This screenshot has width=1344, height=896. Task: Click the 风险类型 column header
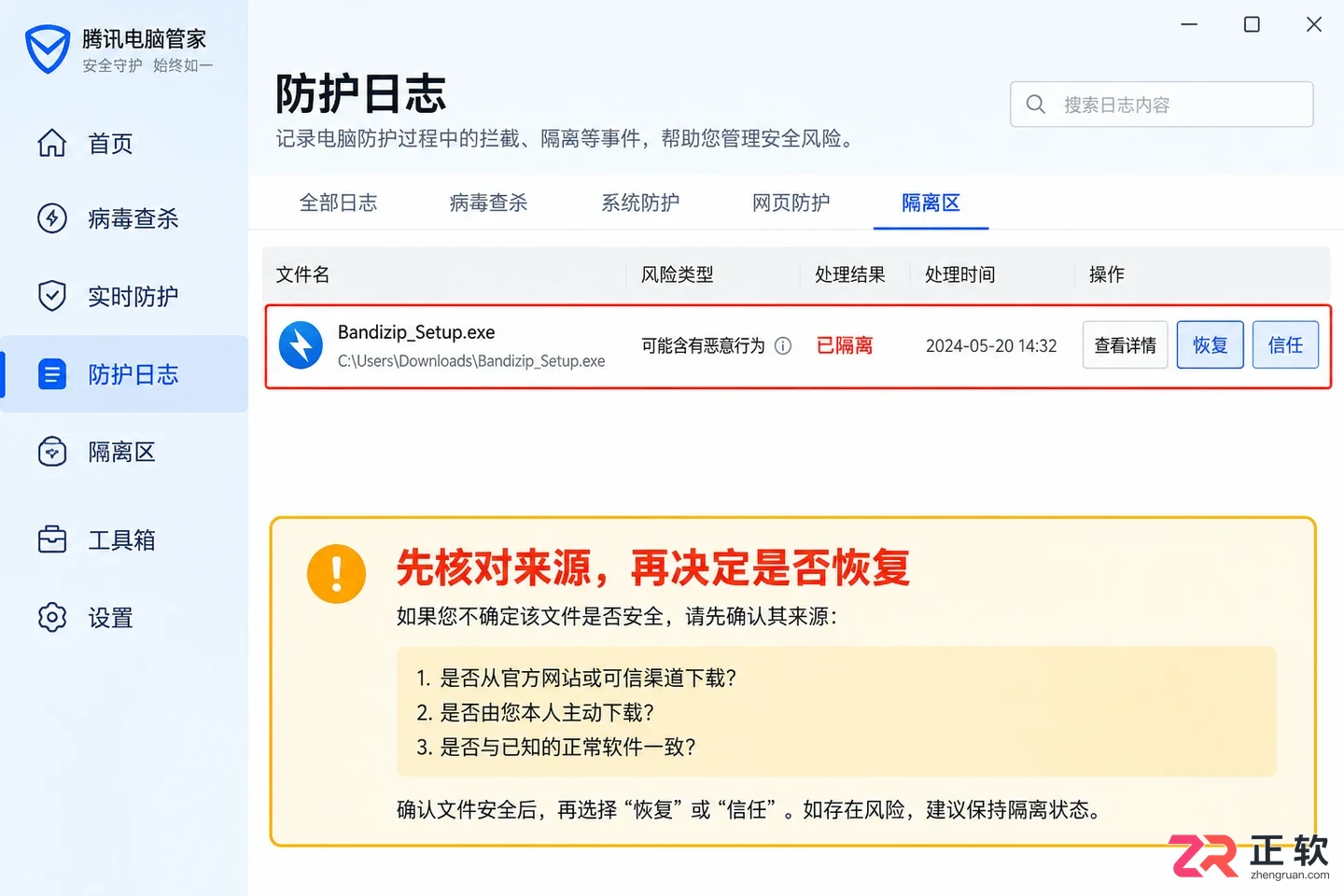pyautogui.click(x=677, y=274)
